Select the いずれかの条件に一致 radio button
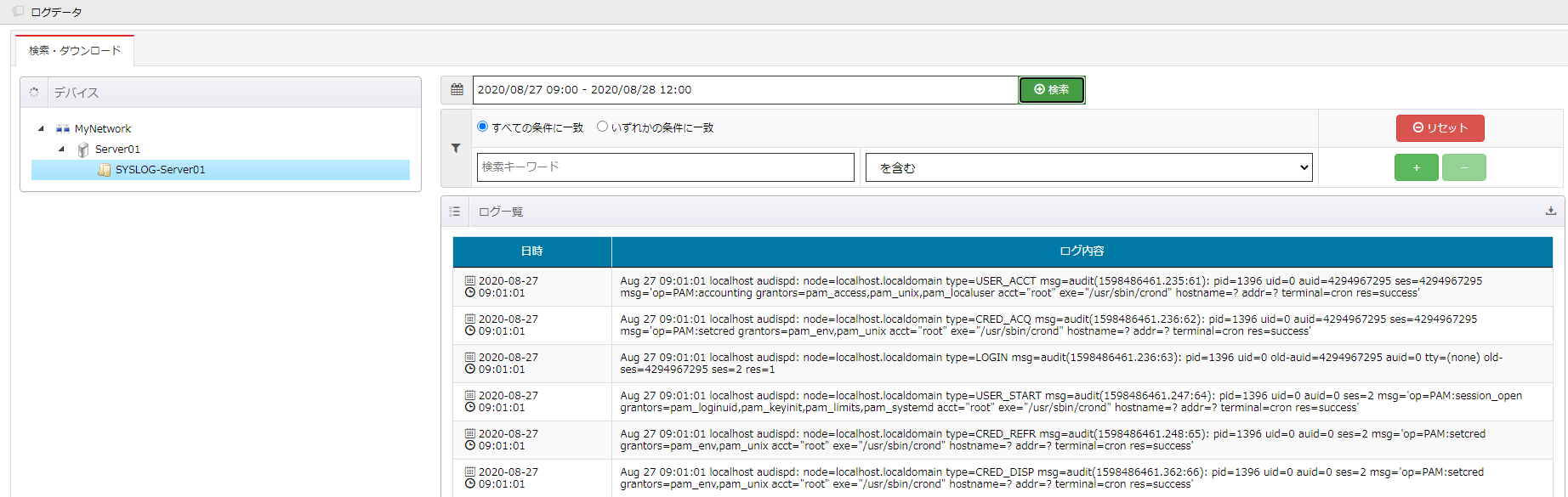Viewport: 1568px width, 497px height. pos(602,127)
